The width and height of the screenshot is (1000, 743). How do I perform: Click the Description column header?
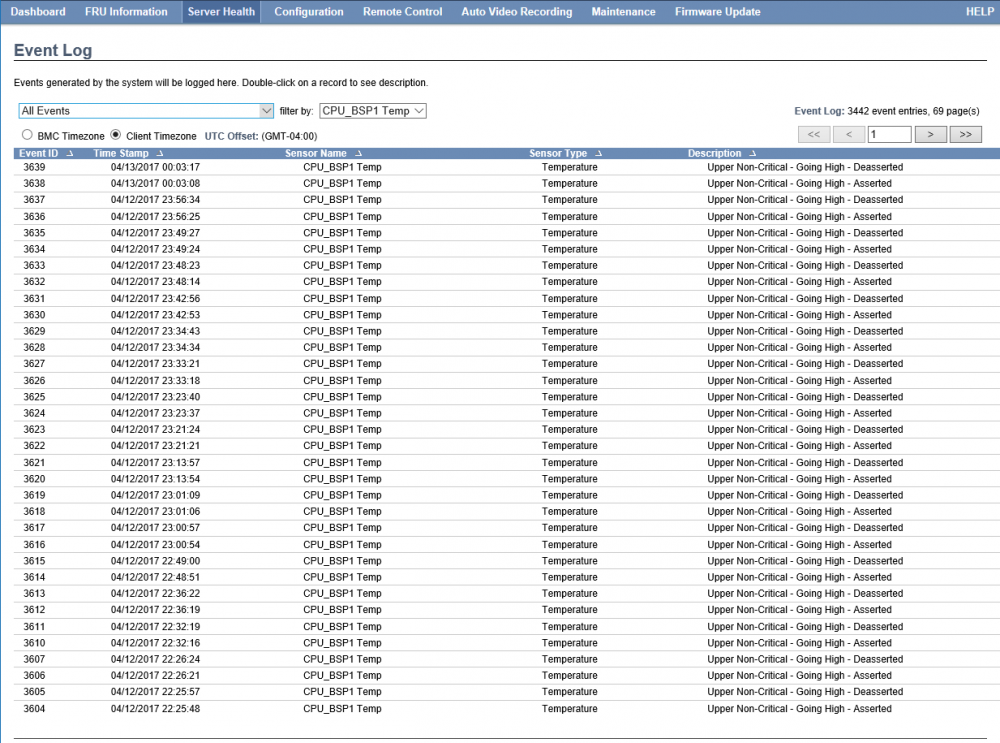[714, 154]
